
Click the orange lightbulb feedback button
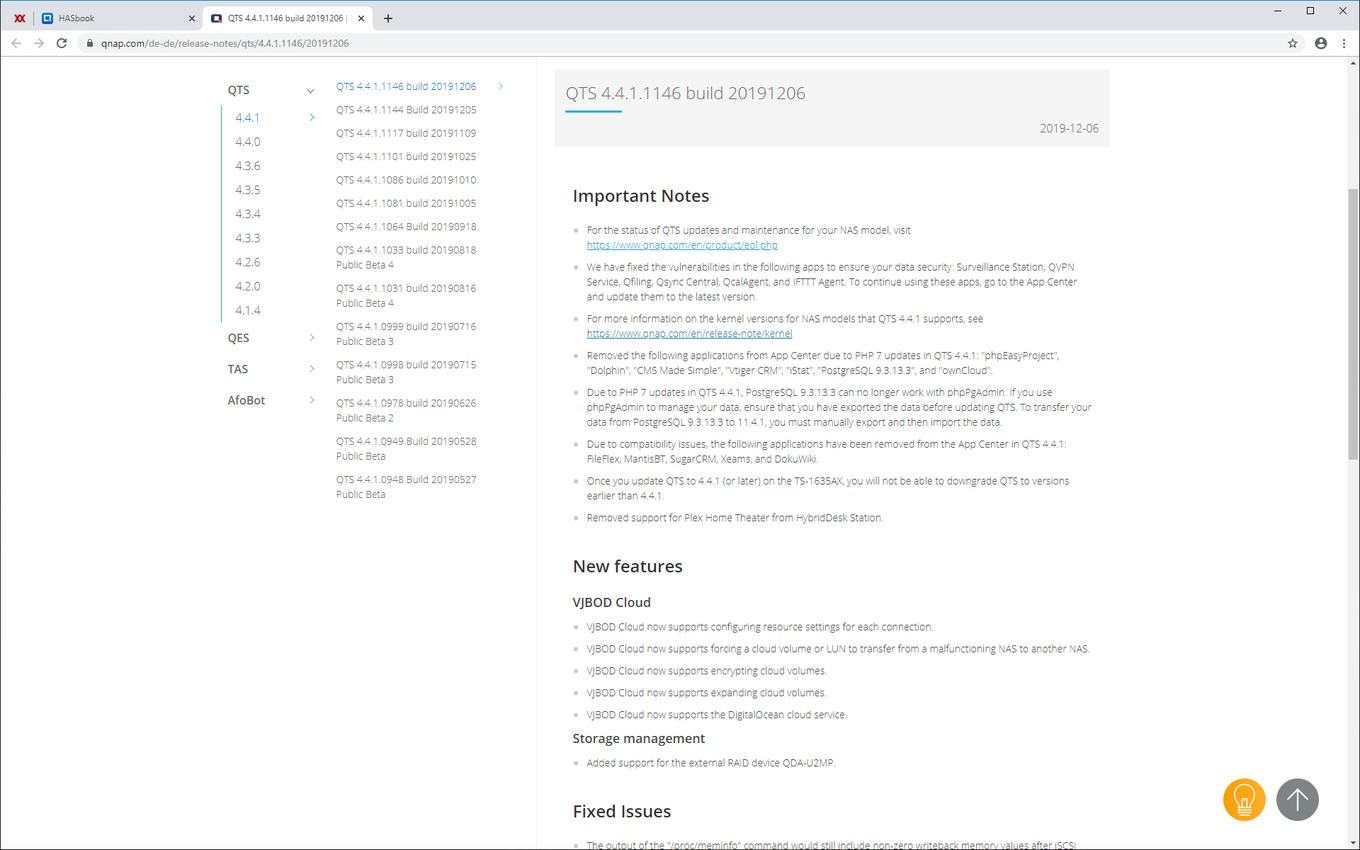[x=1244, y=799]
